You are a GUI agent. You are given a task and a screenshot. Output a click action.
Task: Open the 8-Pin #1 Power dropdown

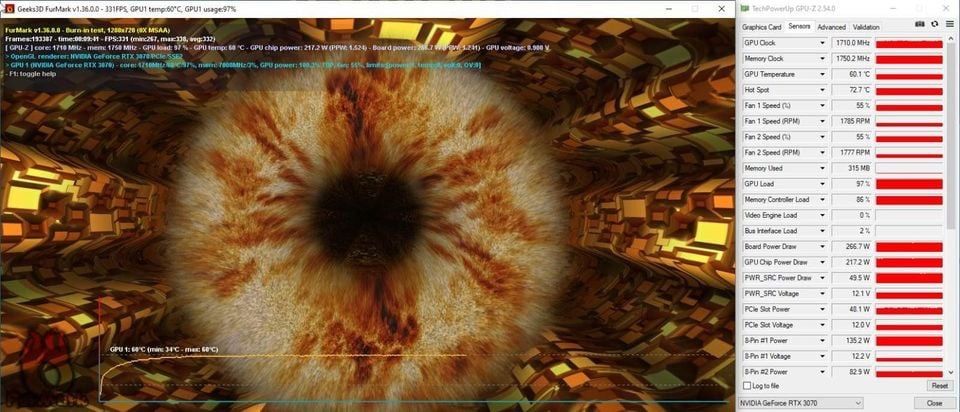(822, 340)
